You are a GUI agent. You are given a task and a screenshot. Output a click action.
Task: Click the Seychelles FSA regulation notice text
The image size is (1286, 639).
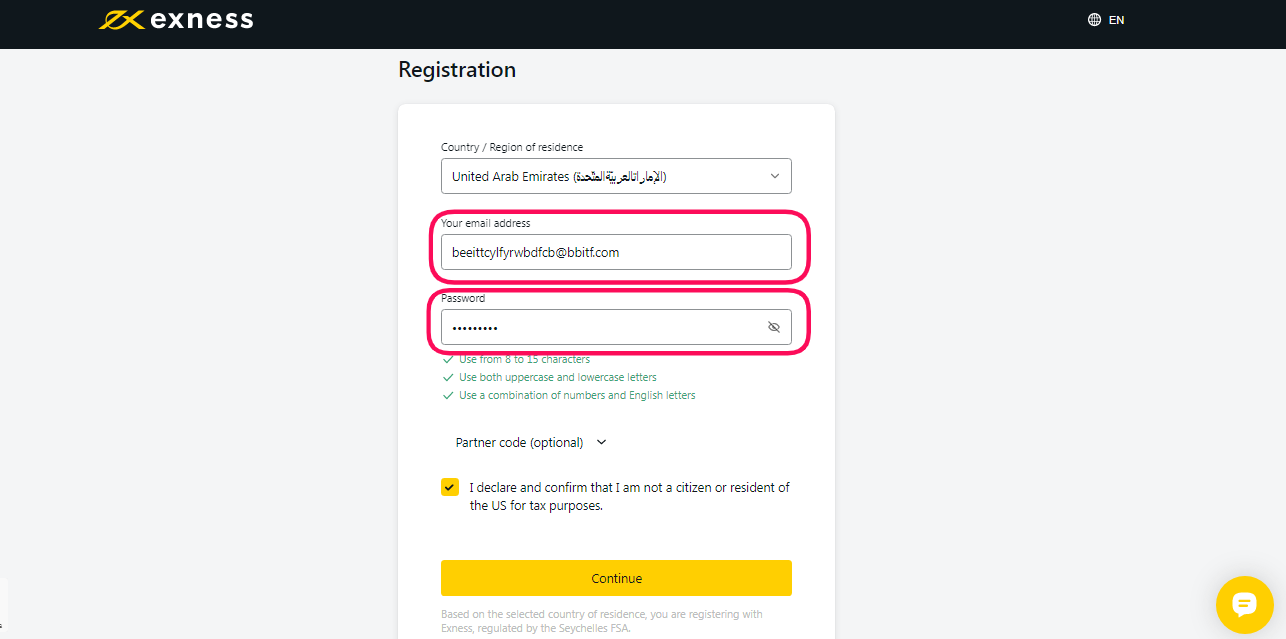(x=601, y=622)
